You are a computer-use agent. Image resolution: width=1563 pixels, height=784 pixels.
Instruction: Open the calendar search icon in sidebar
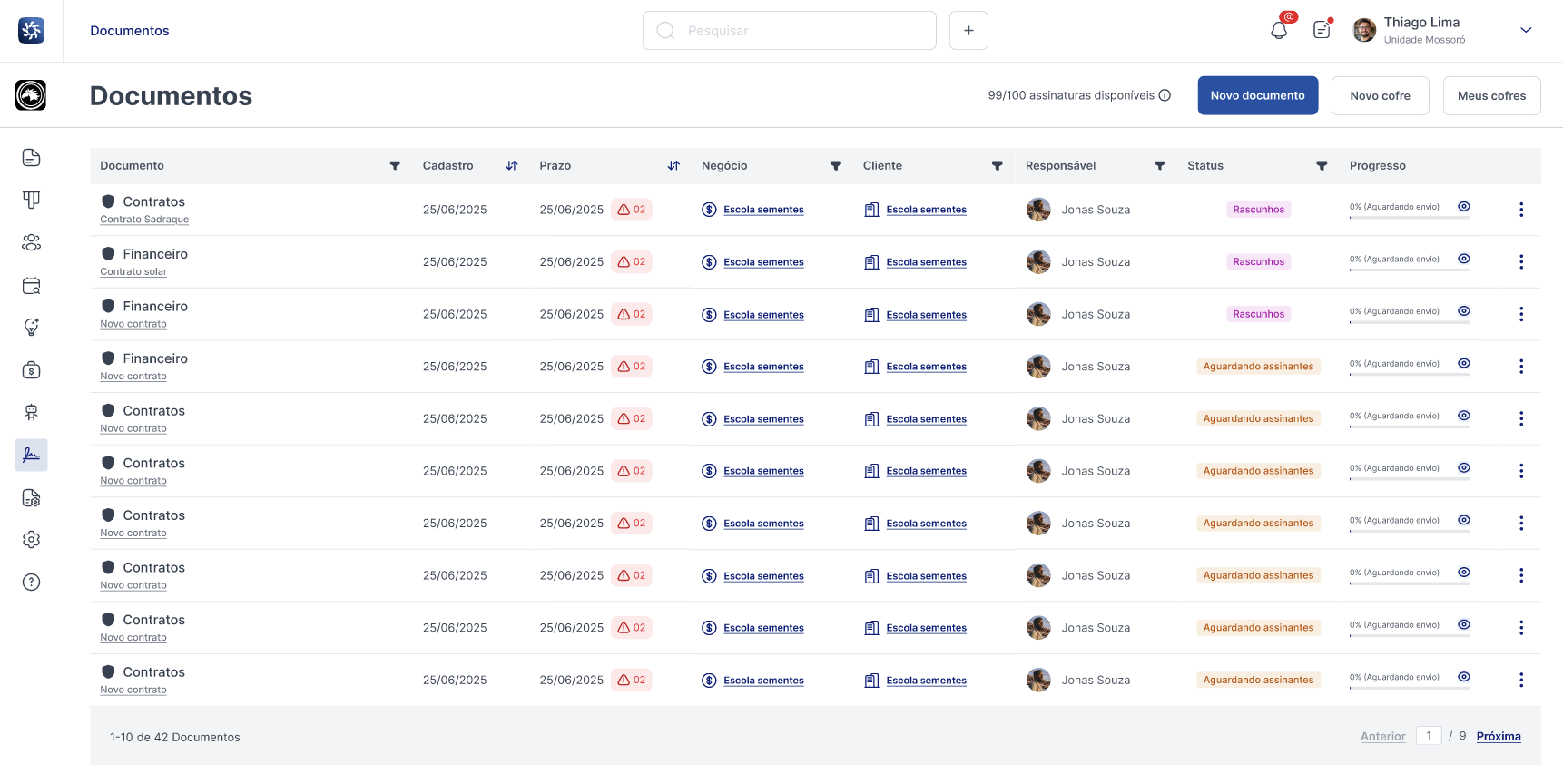31,286
